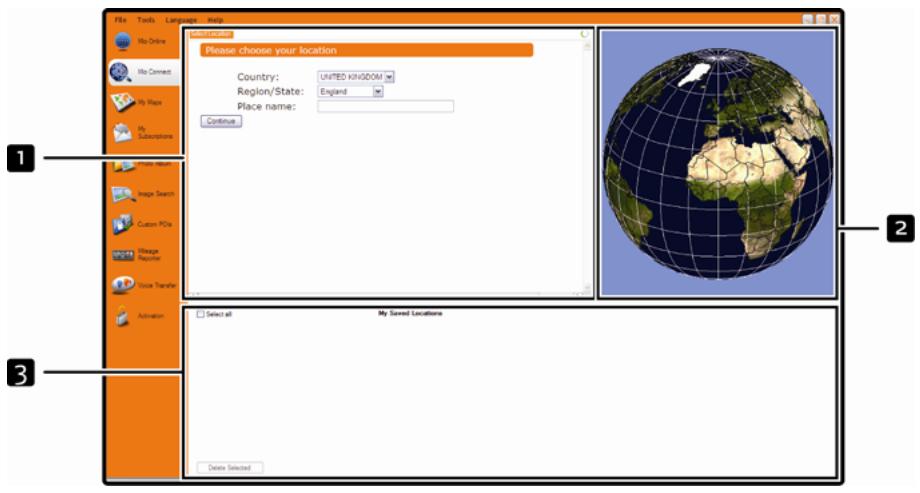Image resolution: width=920 pixels, height=493 pixels.
Task: Open My Maps from the sidebar
Action: pyautogui.click(x=137, y=103)
